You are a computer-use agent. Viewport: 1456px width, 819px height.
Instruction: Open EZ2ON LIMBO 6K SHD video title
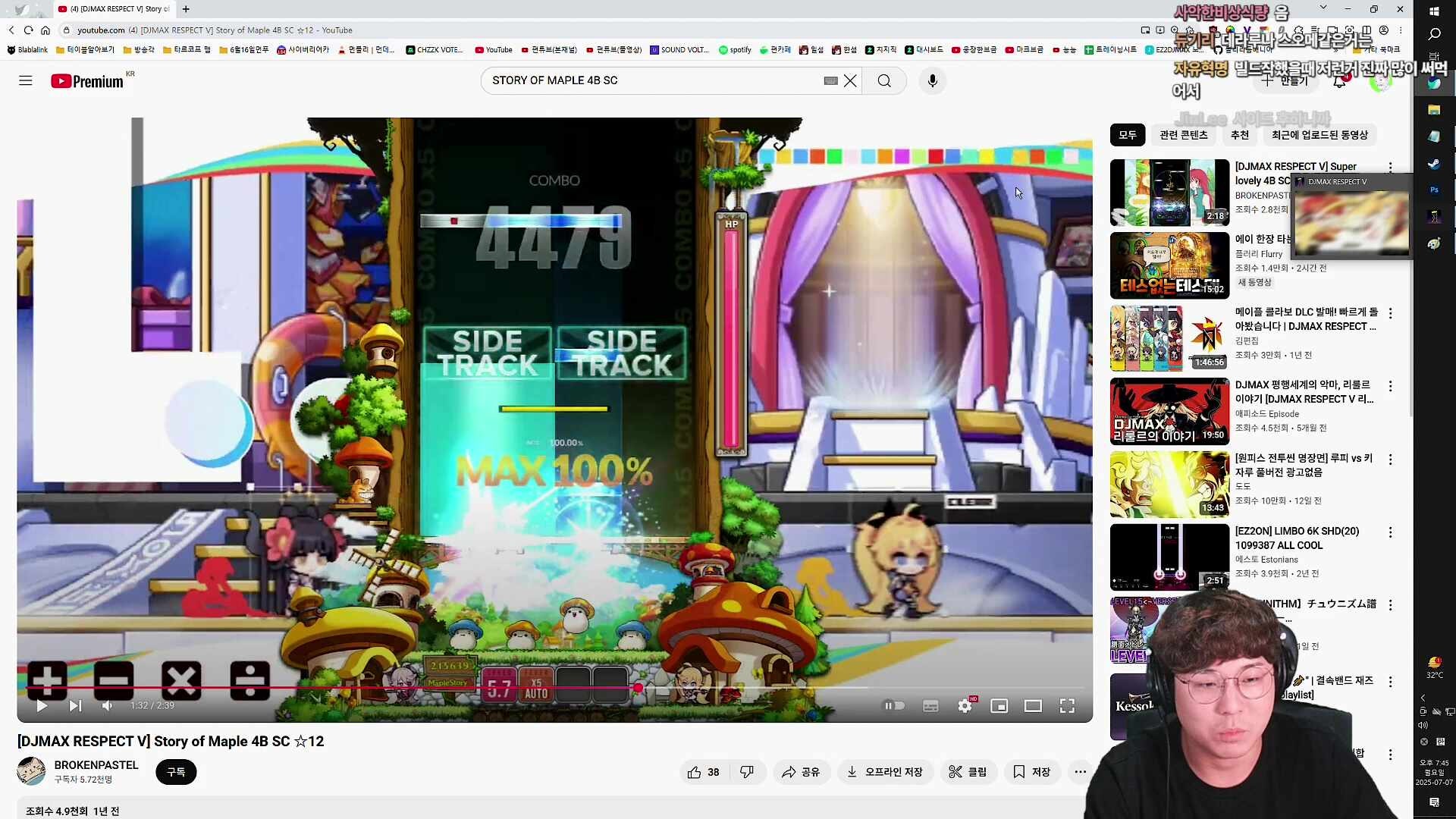[1297, 538]
